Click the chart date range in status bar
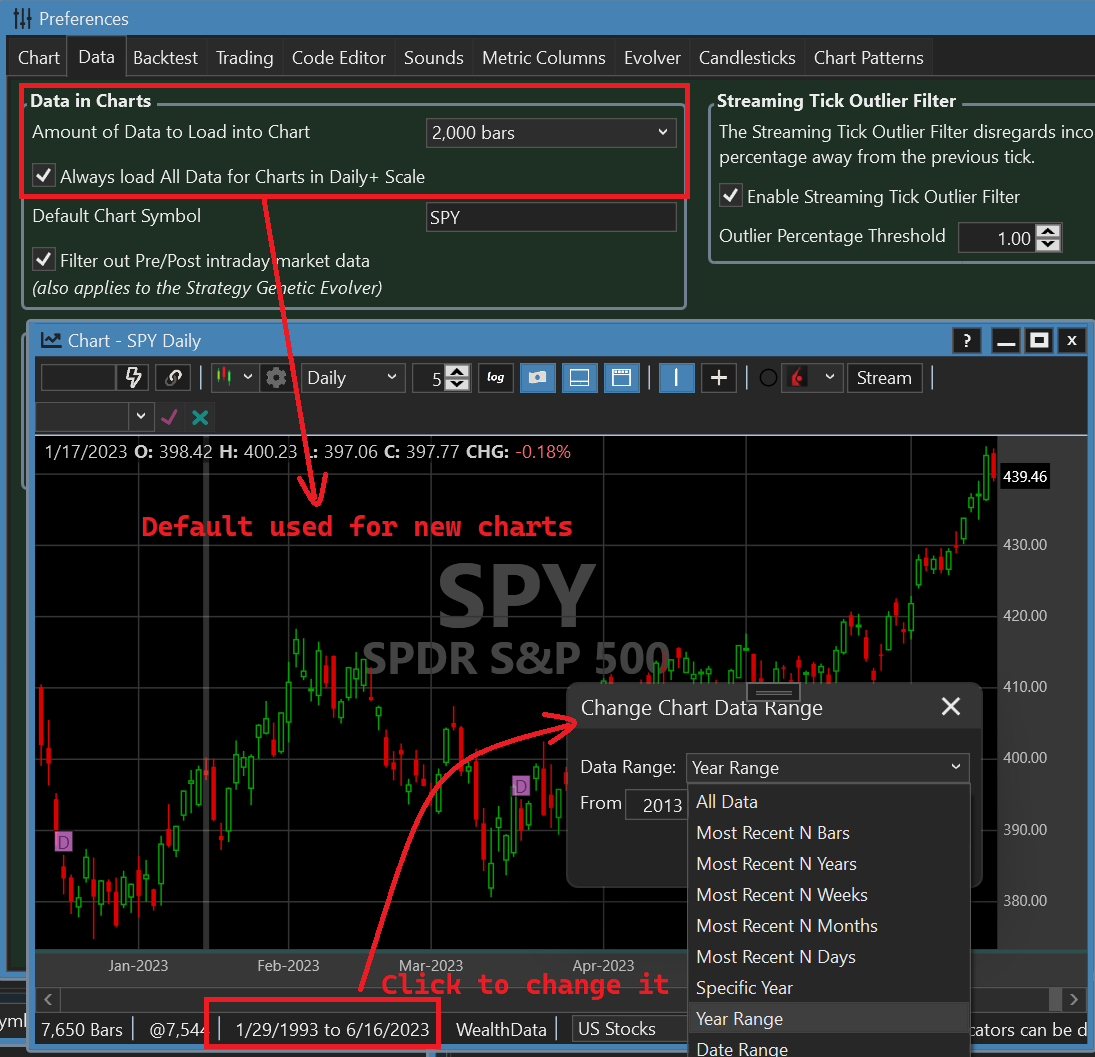The height and width of the screenshot is (1057, 1095). [x=332, y=1029]
